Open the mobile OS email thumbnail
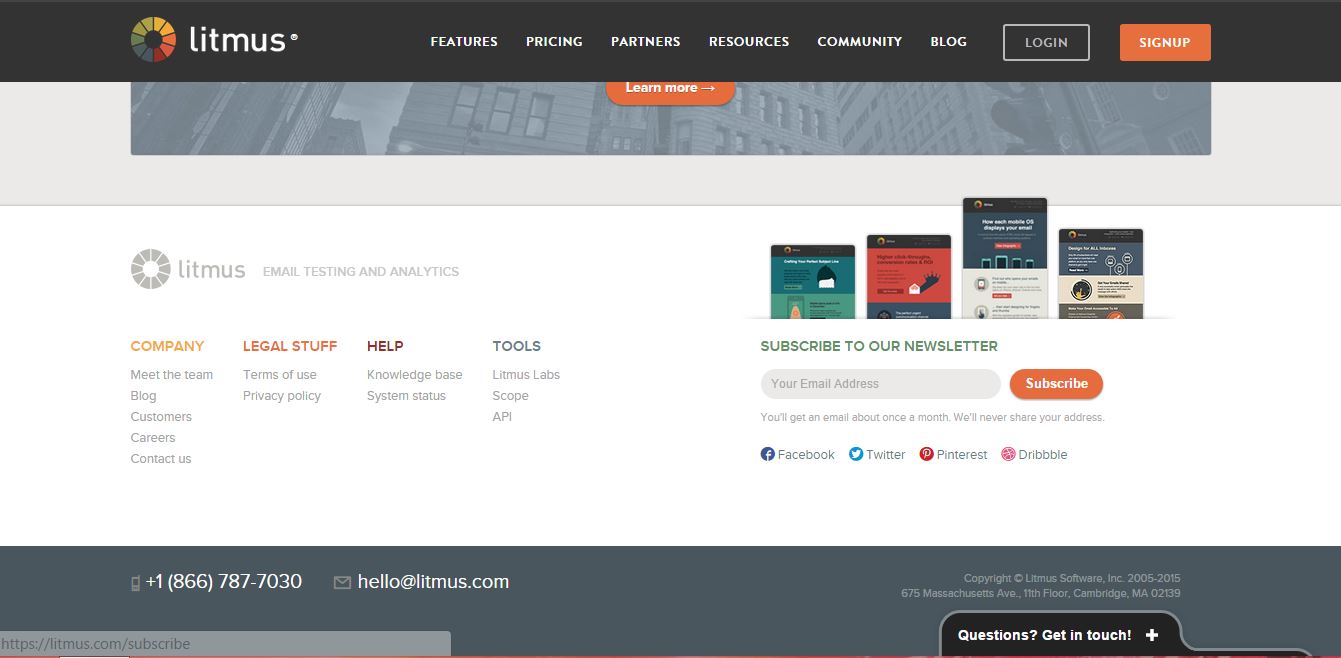The image size is (1341, 658). click(x=1005, y=258)
